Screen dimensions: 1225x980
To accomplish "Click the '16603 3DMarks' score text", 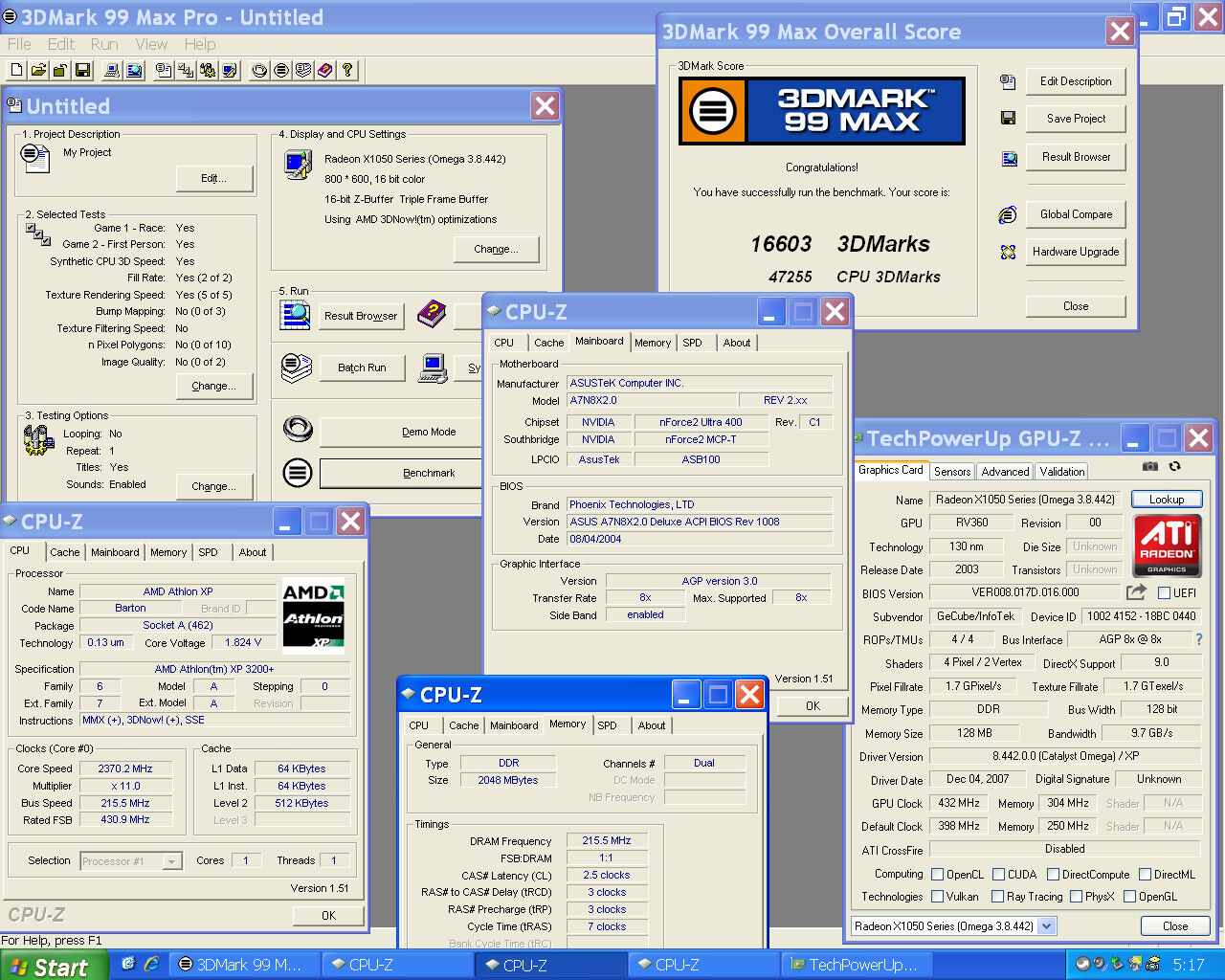I will point(840,244).
